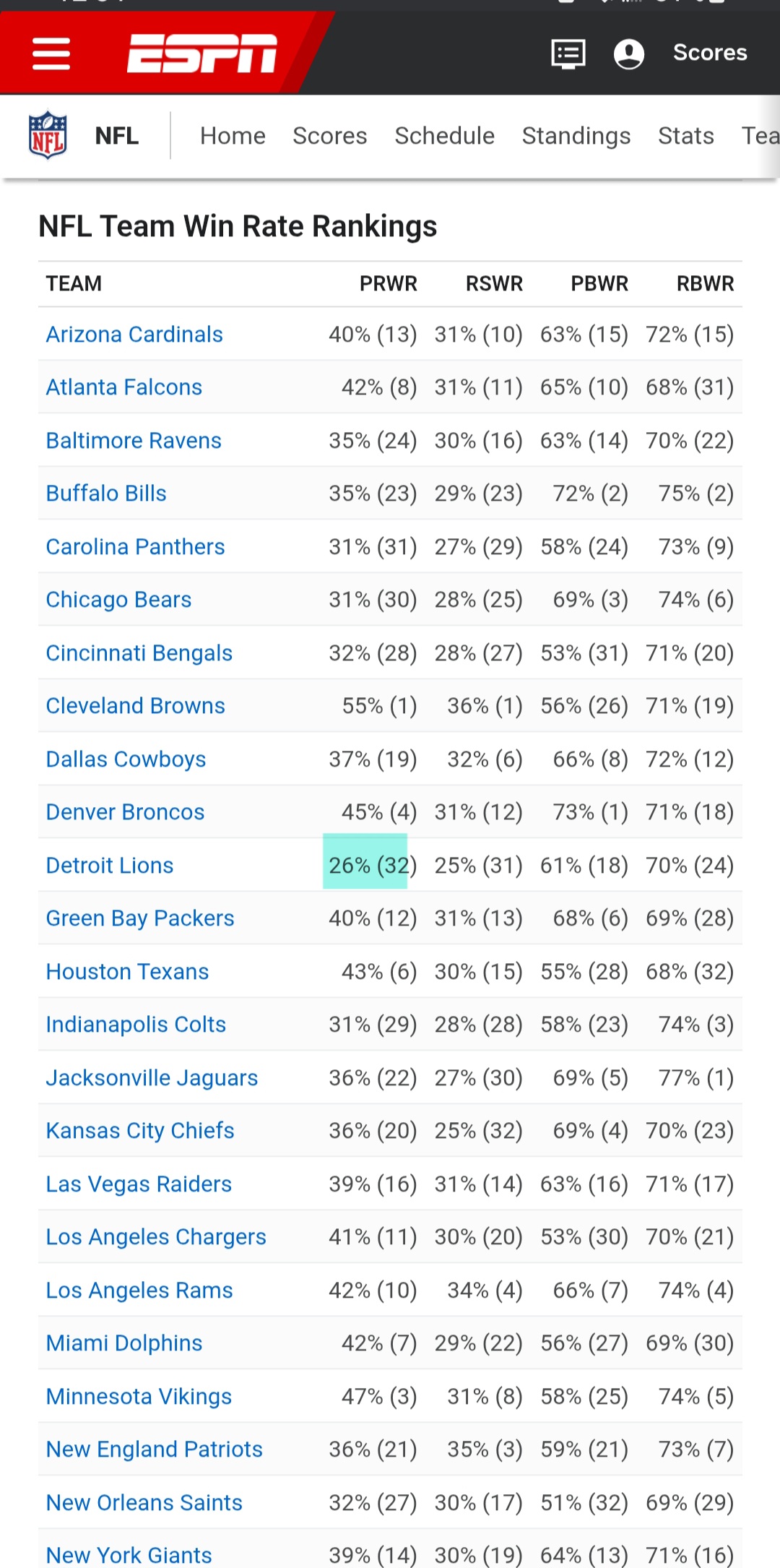Open the news feed icon

568,53
